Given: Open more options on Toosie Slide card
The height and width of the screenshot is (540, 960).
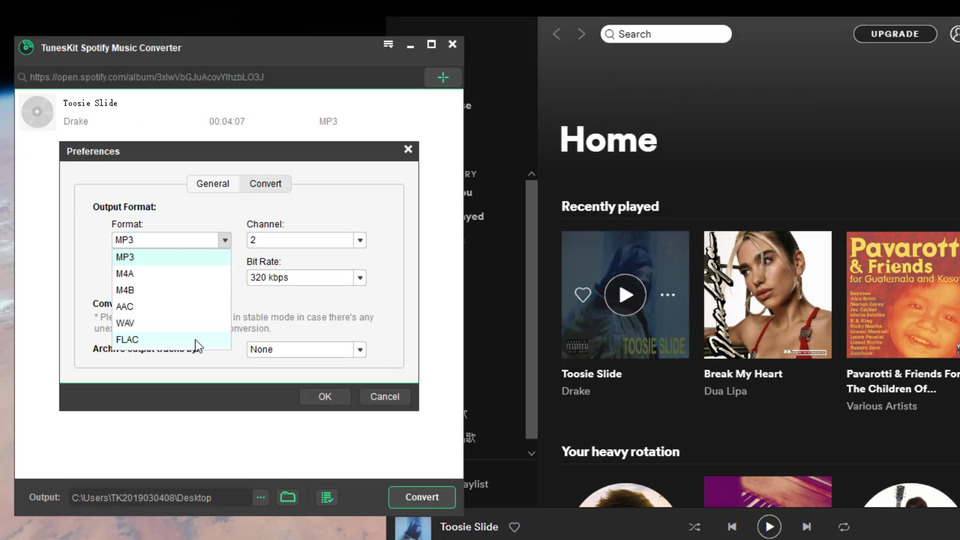Looking at the screenshot, I should click(667, 294).
